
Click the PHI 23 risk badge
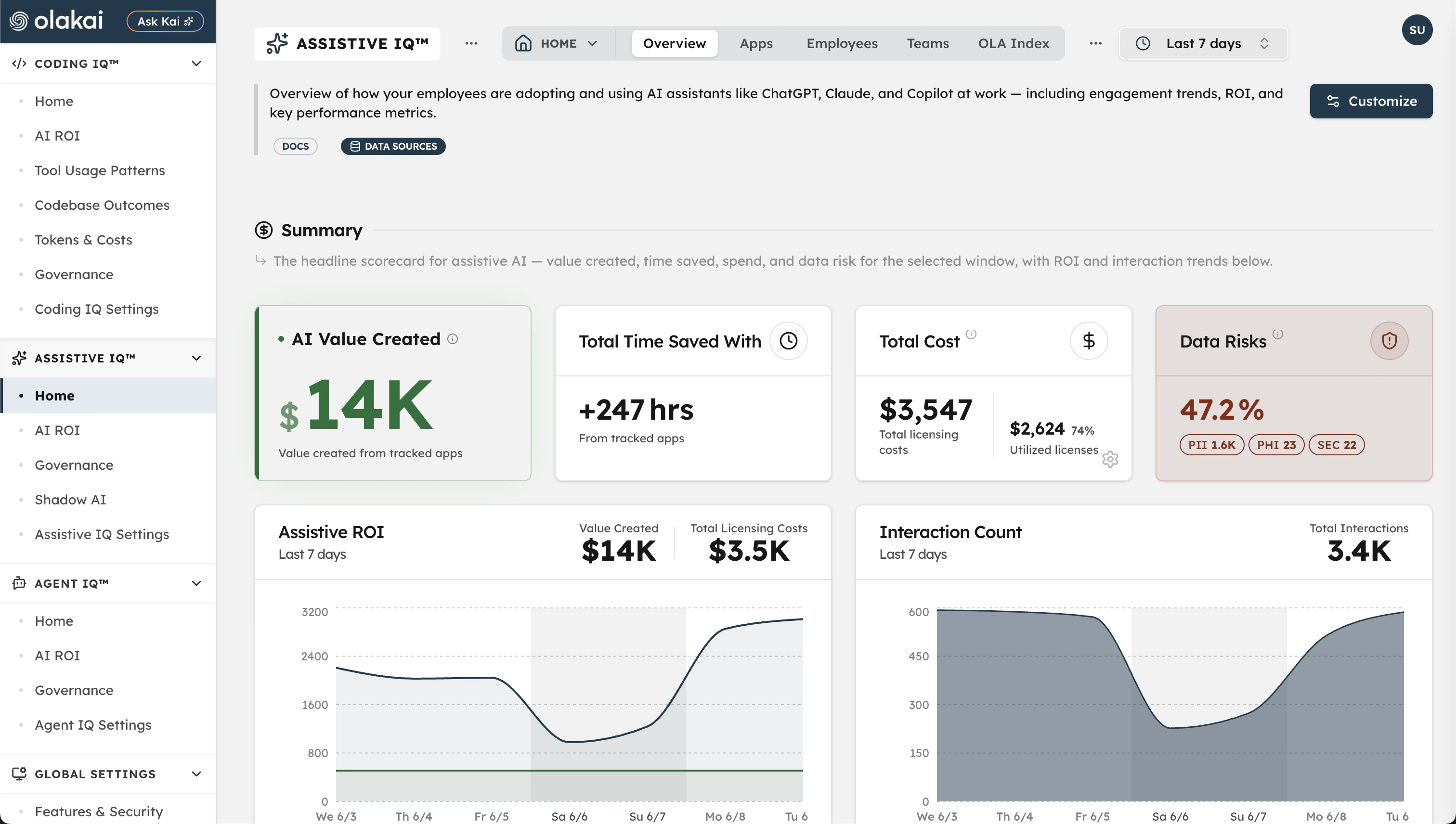click(1276, 445)
